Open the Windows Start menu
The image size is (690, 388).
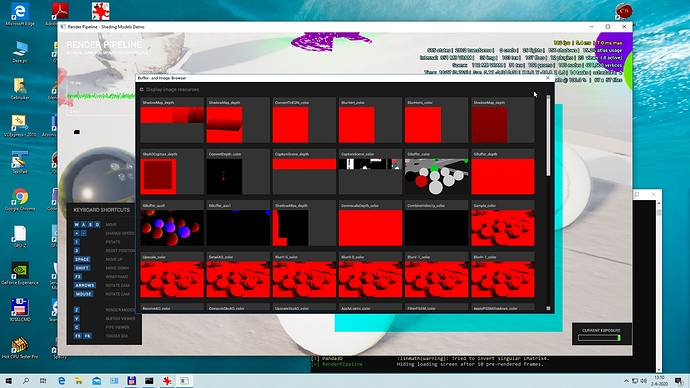tap(8, 381)
